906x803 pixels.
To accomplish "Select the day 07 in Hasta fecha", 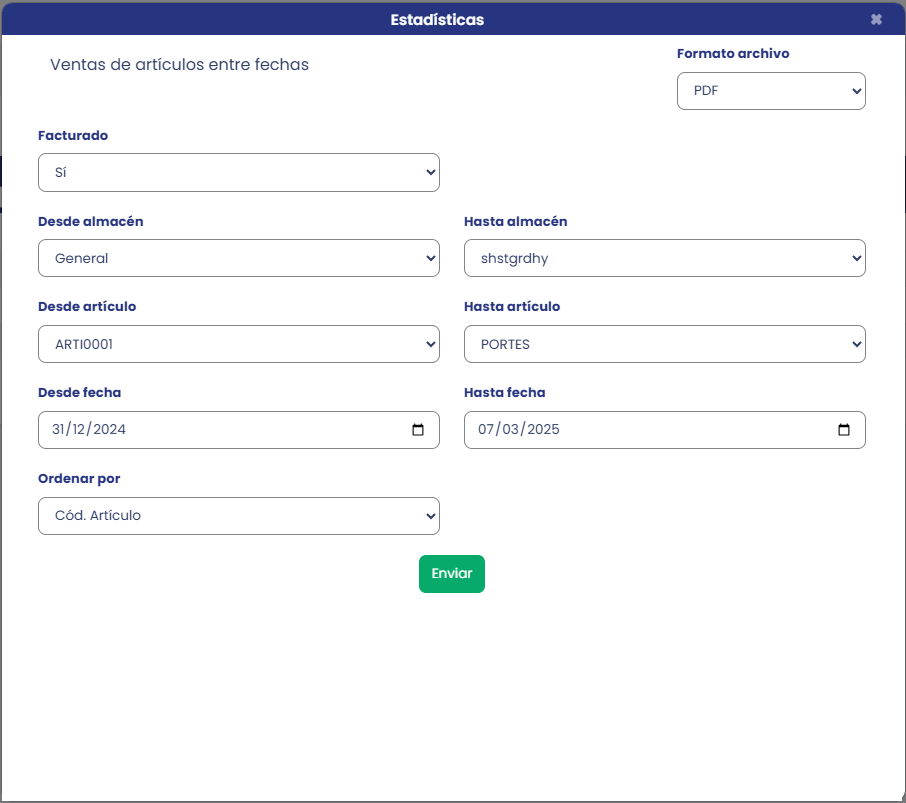I will 487,430.
